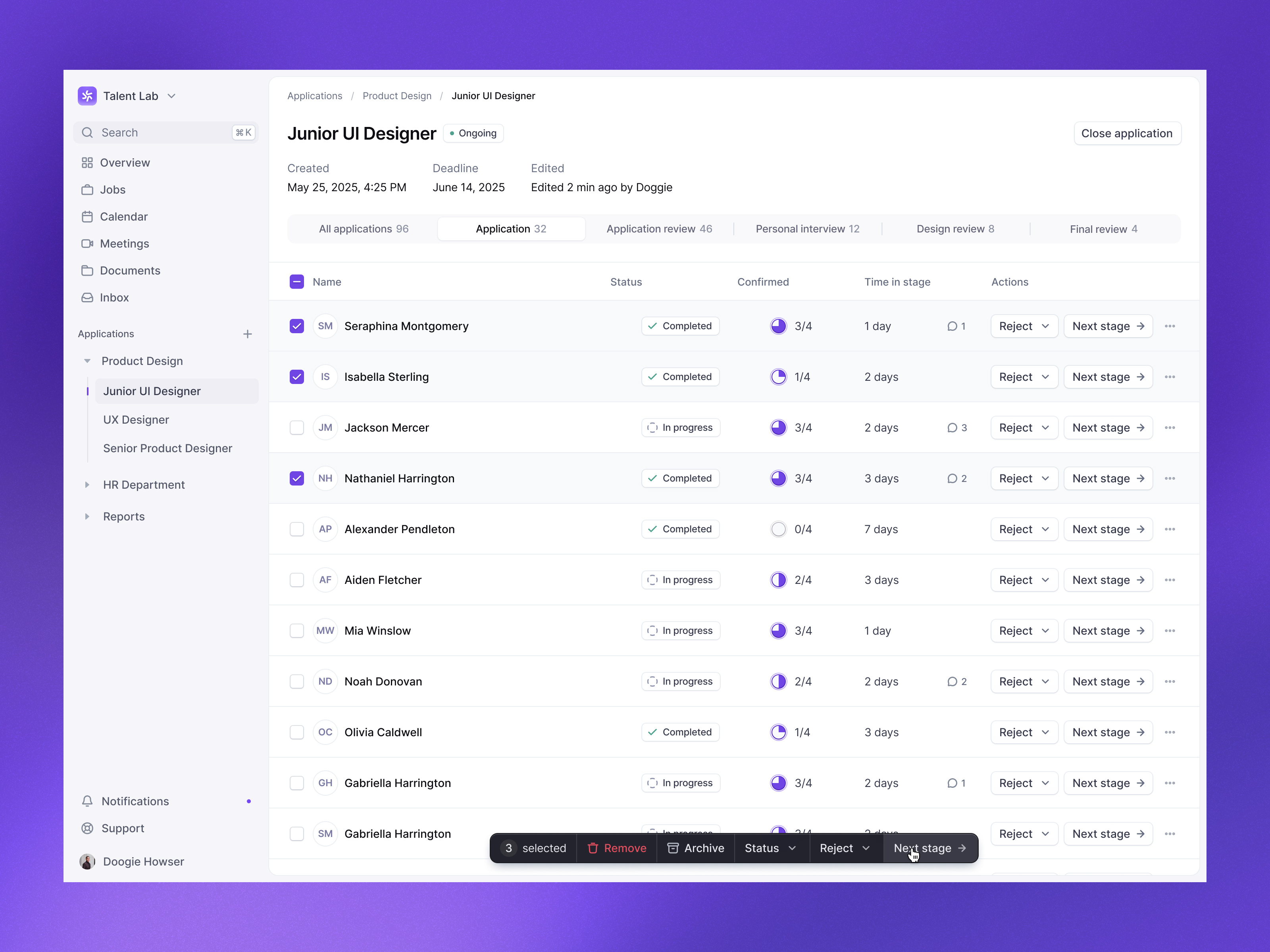Screen dimensions: 1270x952
Task: Expand the HR Department tree group
Action: coord(87,485)
